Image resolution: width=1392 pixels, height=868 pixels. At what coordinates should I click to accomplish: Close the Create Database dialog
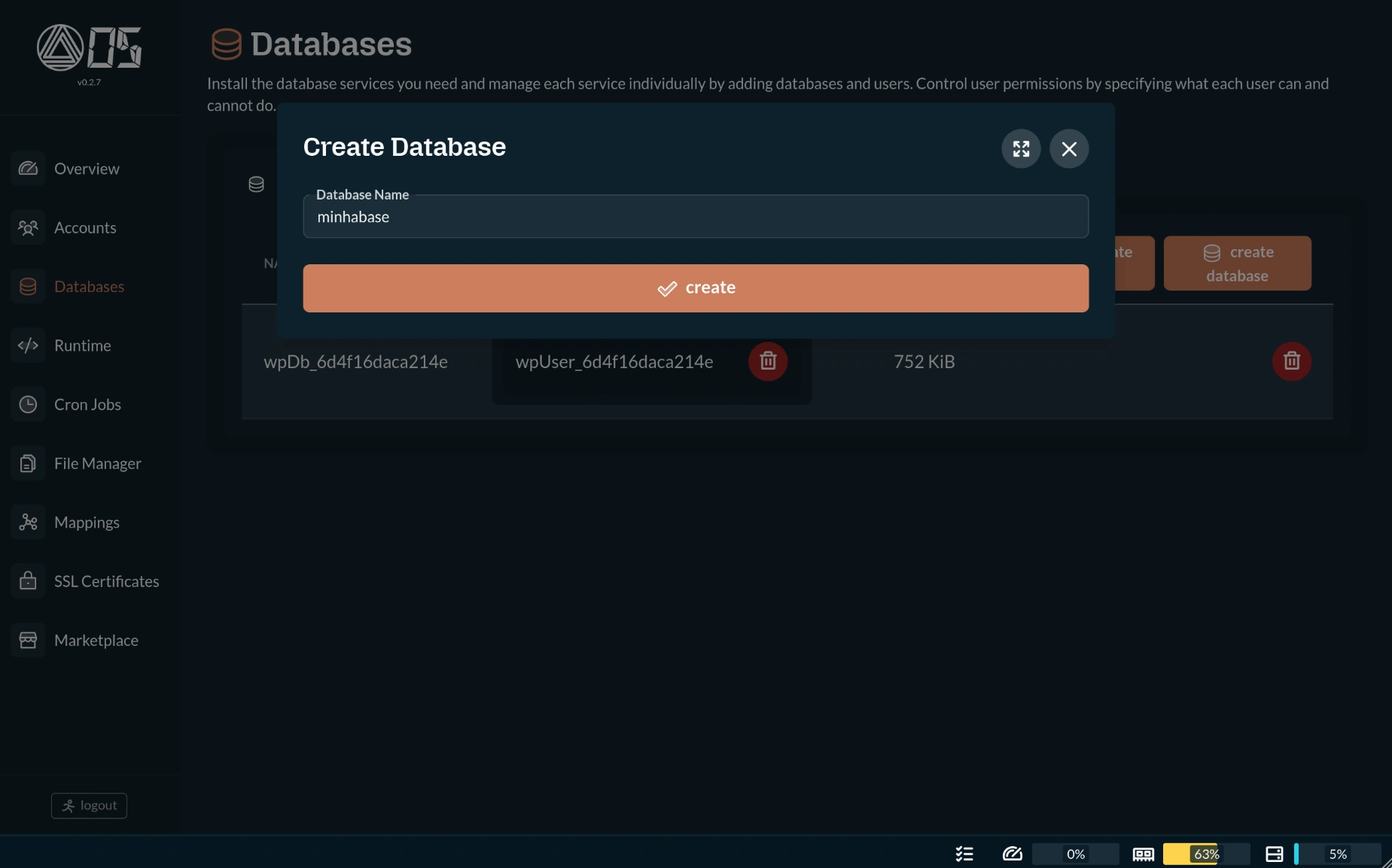pos(1069,148)
